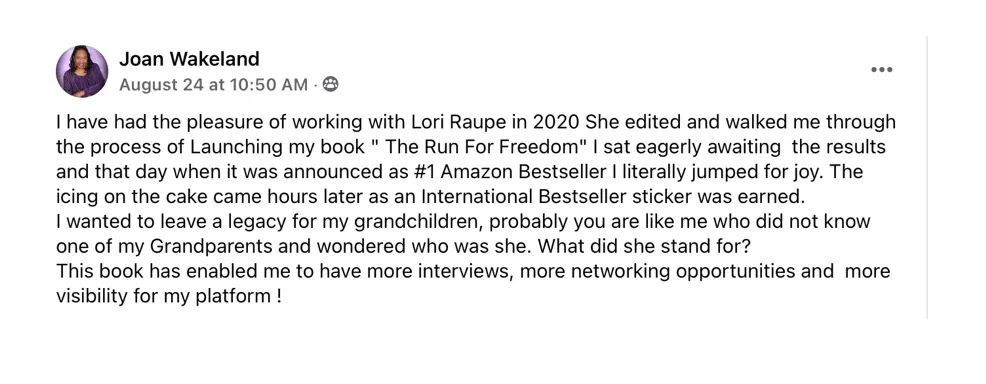Click the post audience group icon
The height and width of the screenshot is (384, 986).
point(330,84)
